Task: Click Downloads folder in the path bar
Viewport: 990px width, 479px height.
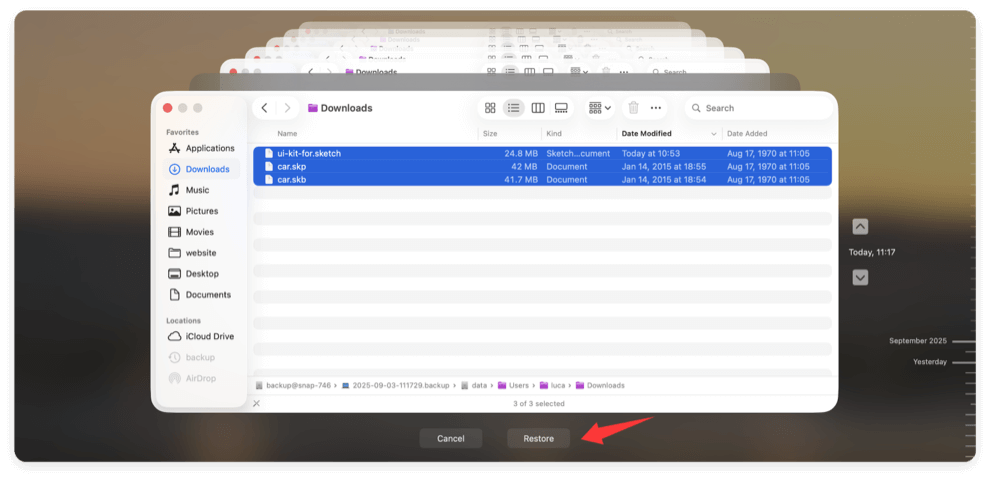Action: pyautogui.click(x=600, y=385)
